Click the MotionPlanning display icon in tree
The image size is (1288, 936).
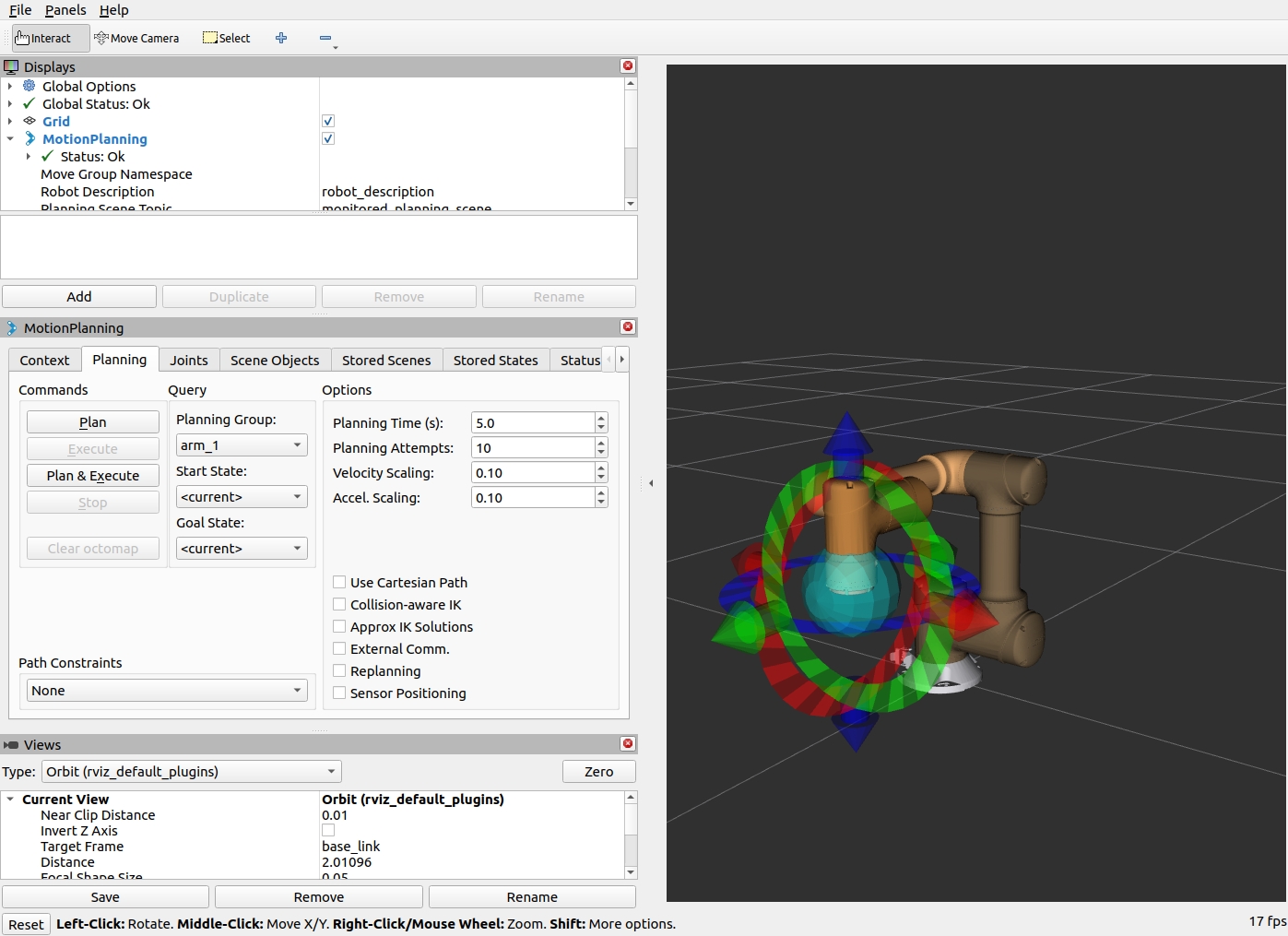(x=30, y=138)
